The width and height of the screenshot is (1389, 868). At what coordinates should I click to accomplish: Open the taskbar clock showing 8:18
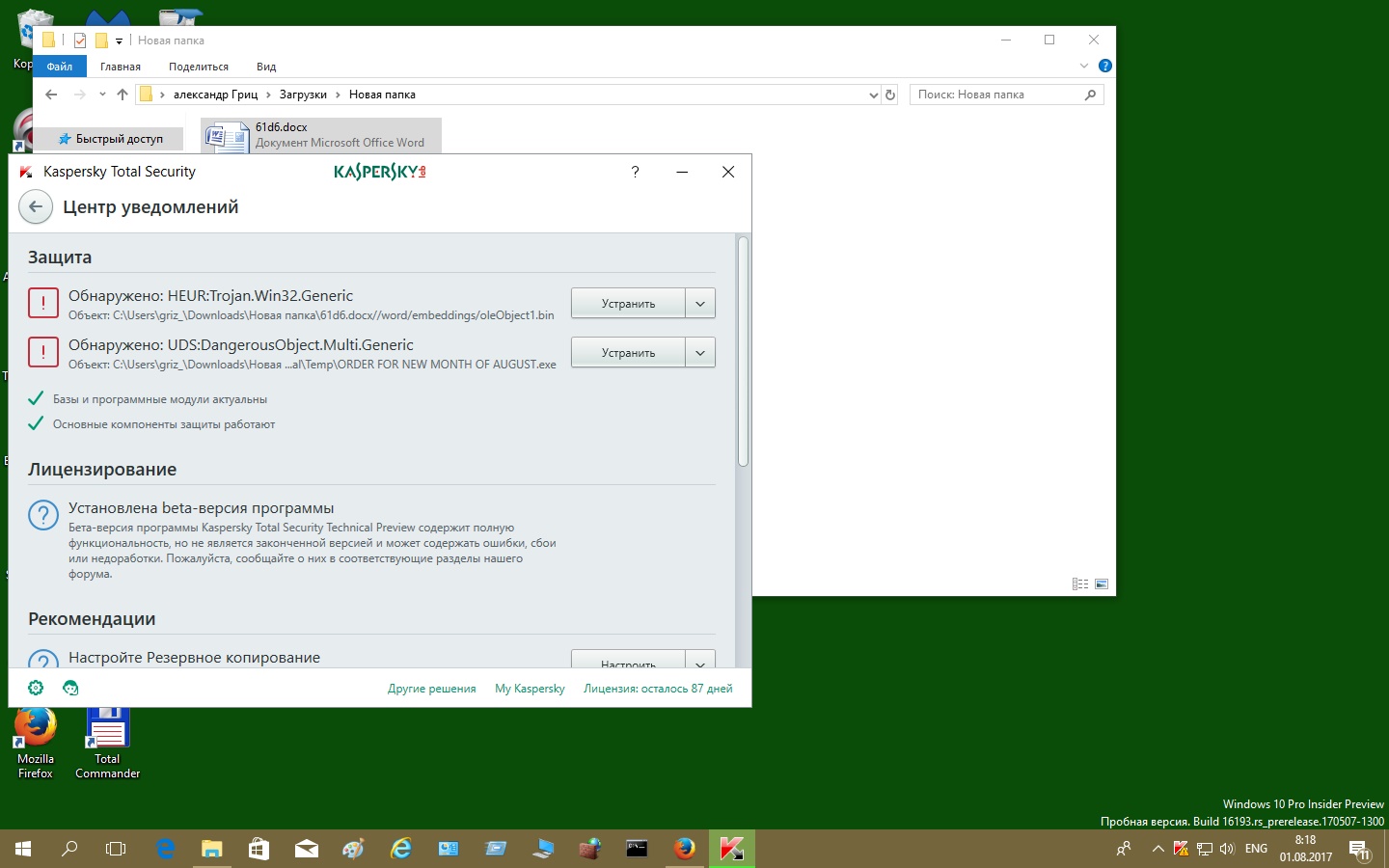1306,849
